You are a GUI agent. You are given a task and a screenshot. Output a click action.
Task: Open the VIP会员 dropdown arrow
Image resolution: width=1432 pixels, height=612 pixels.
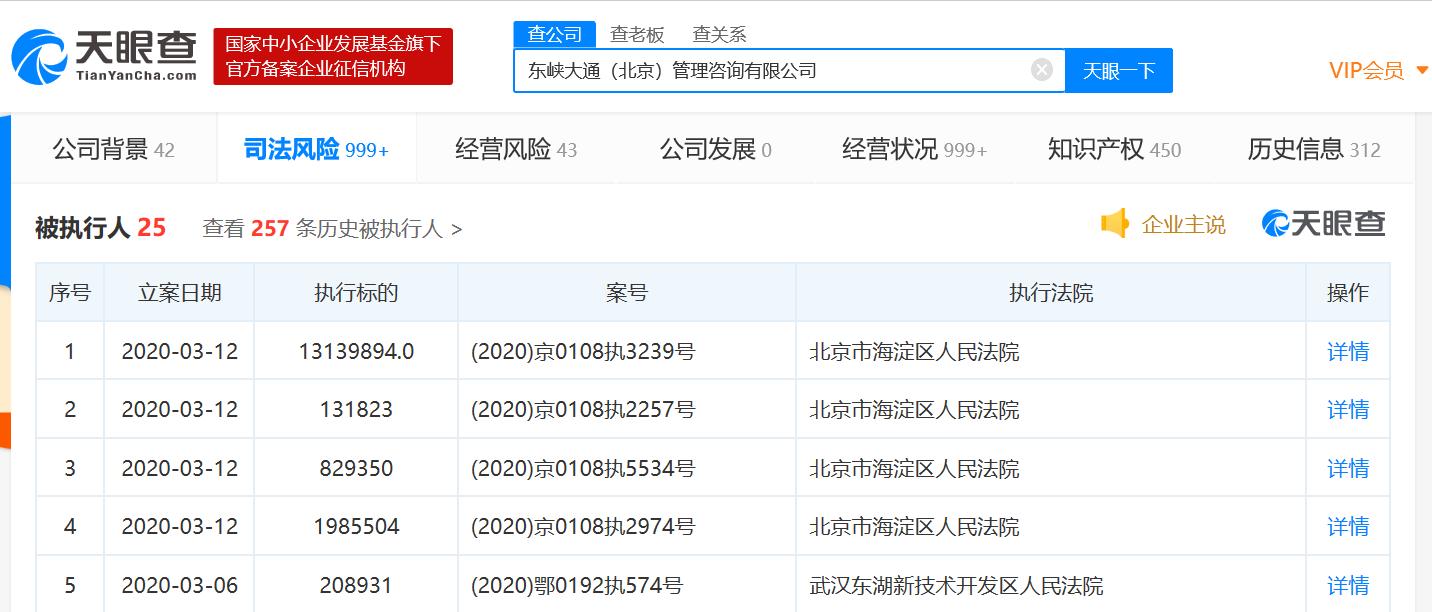click(1422, 71)
